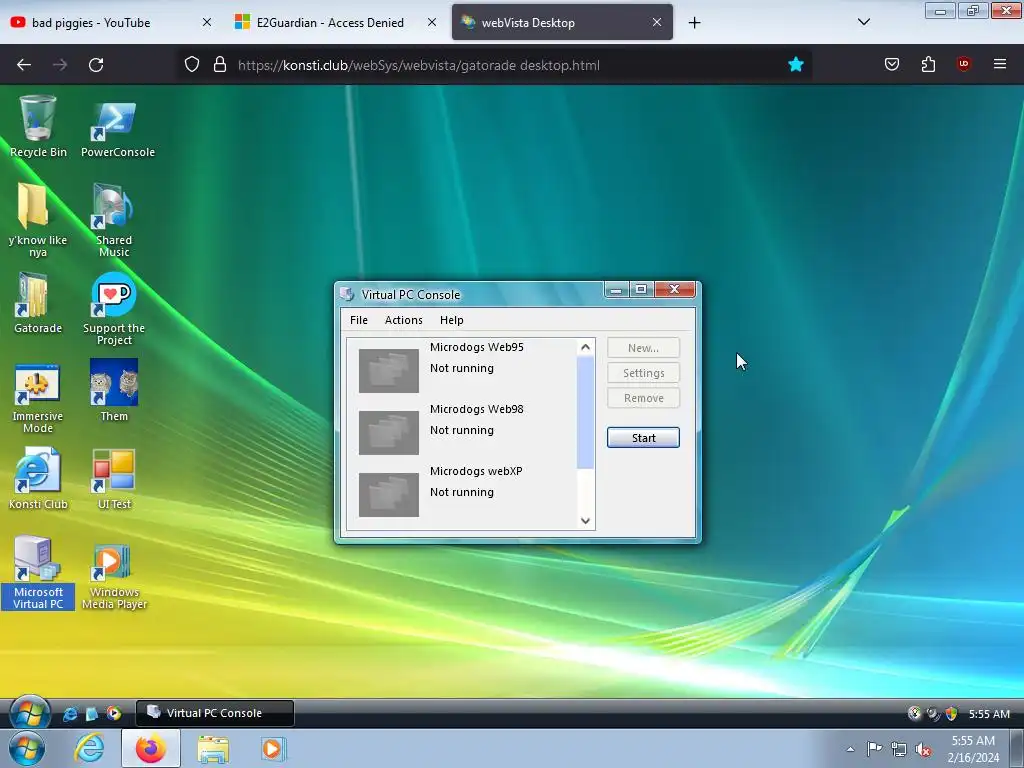Open the Firefox extensions puzzle icon
The width and height of the screenshot is (1024, 768).
[x=928, y=64]
